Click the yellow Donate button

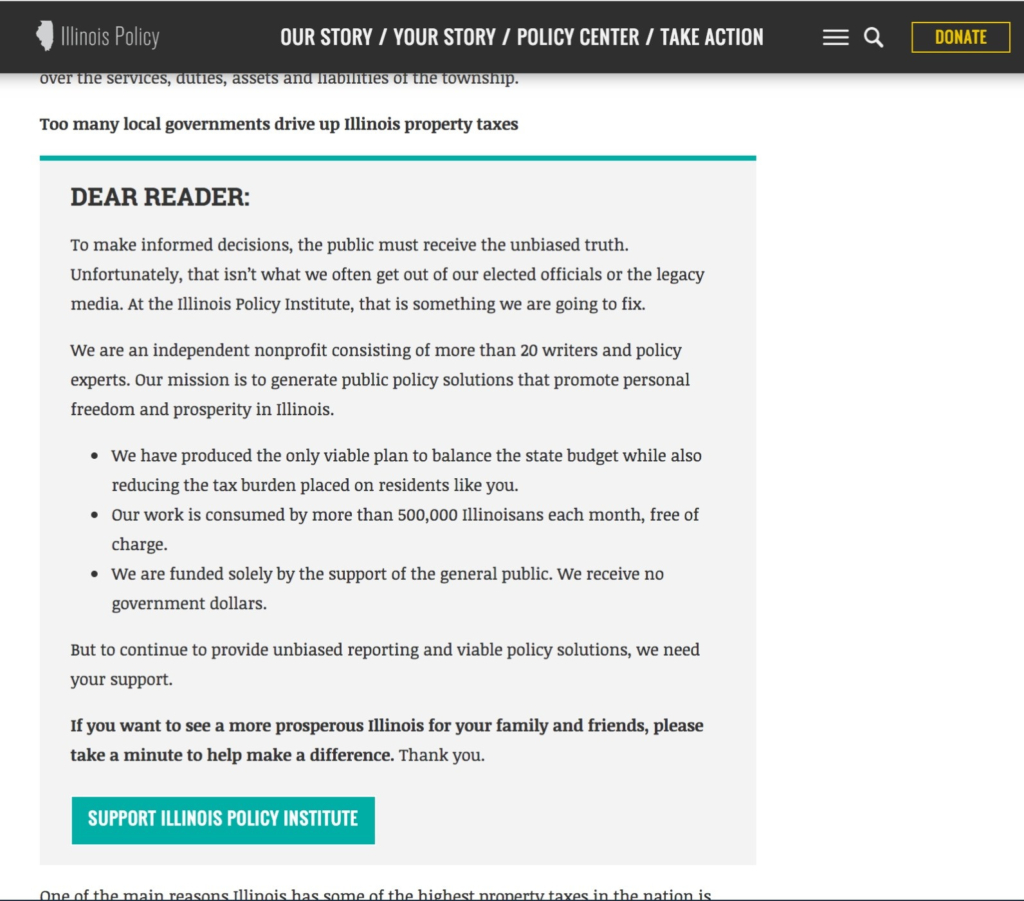960,37
